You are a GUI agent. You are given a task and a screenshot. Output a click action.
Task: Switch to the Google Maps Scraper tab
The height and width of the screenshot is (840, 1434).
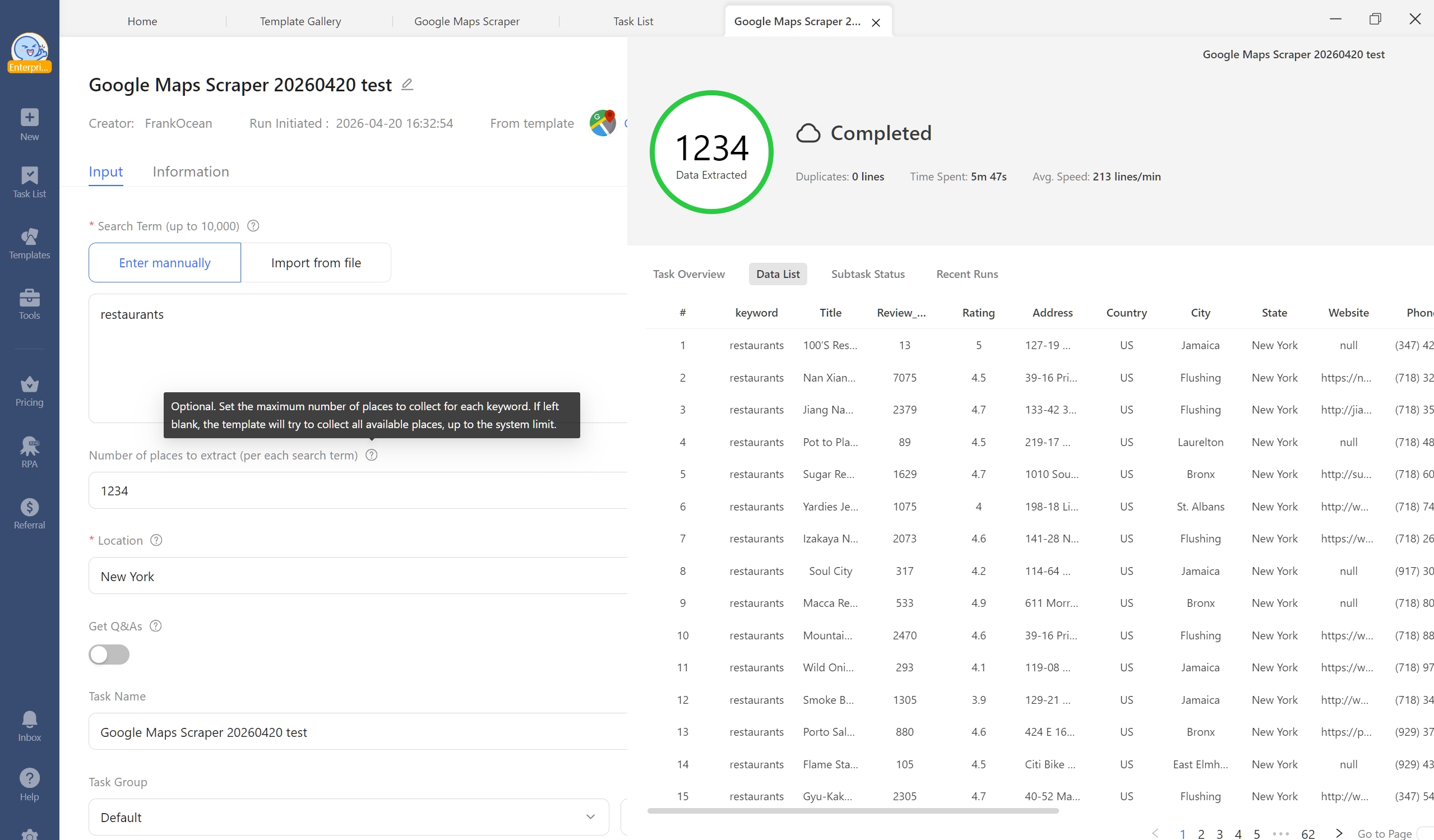[x=466, y=21]
